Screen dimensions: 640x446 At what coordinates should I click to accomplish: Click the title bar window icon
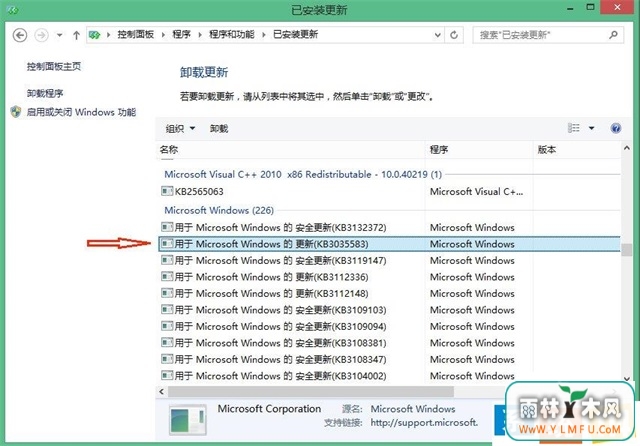click(12, 9)
